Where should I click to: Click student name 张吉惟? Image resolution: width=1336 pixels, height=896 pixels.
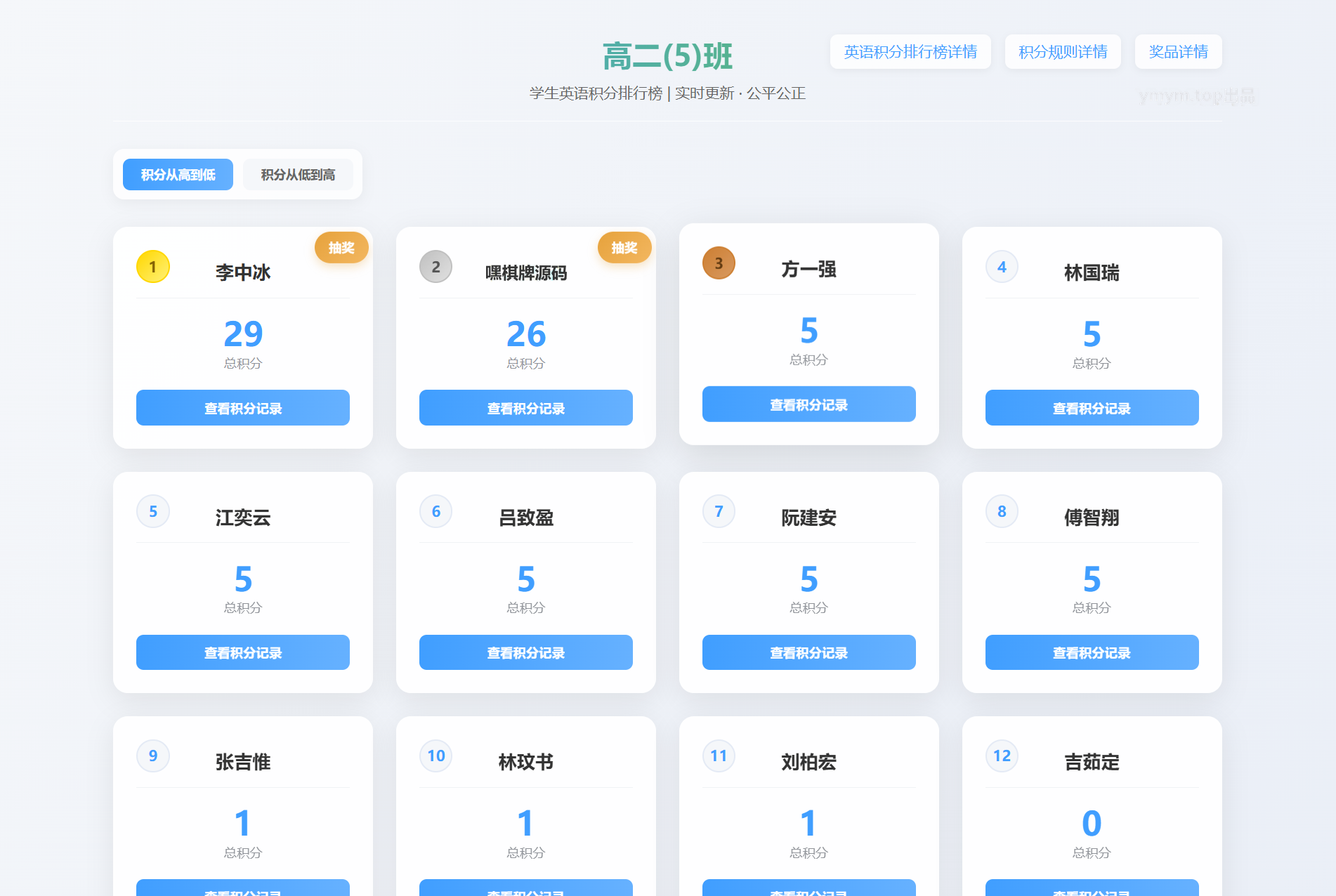[x=243, y=762]
